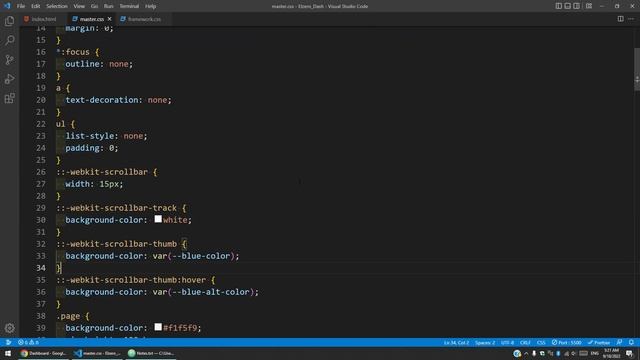Open remote window indicator in status bar
This screenshot has height=360, width=640.
[8, 342]
